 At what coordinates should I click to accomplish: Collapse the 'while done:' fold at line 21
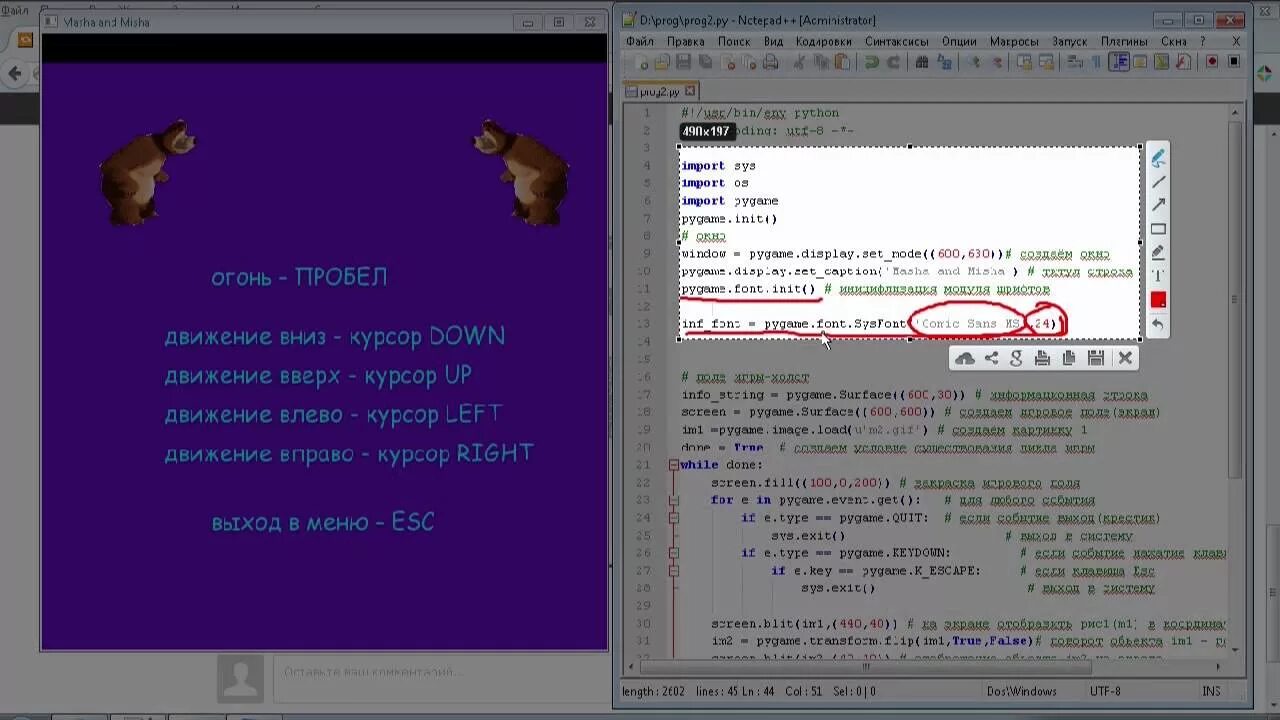coord(674,465)
